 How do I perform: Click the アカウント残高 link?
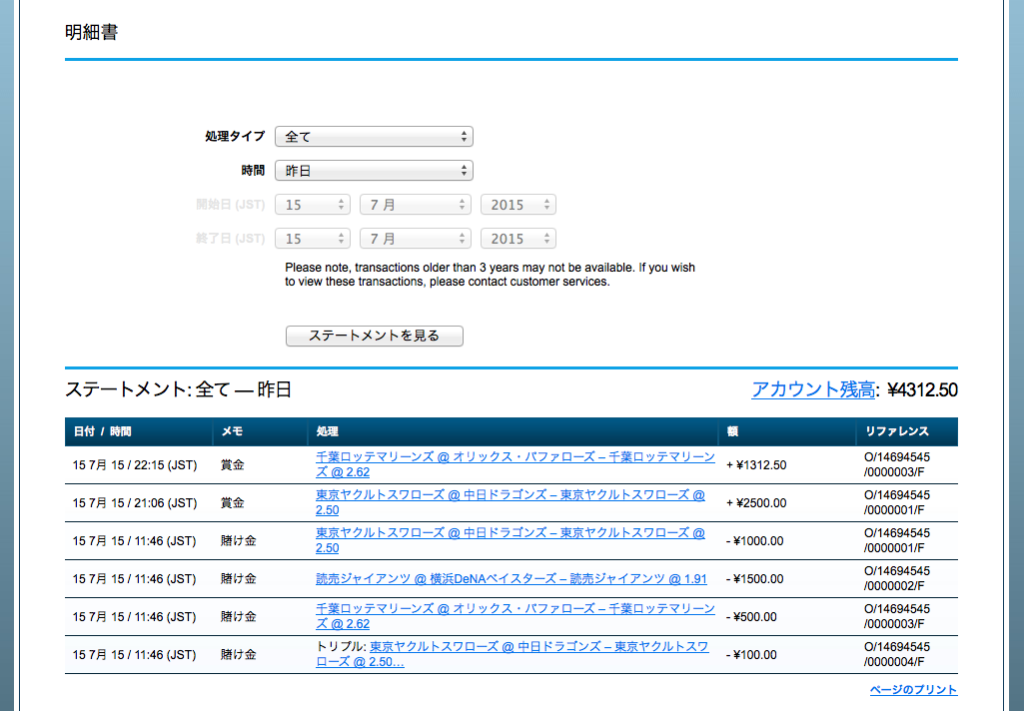pyautogui.click(x=812, y=390)
